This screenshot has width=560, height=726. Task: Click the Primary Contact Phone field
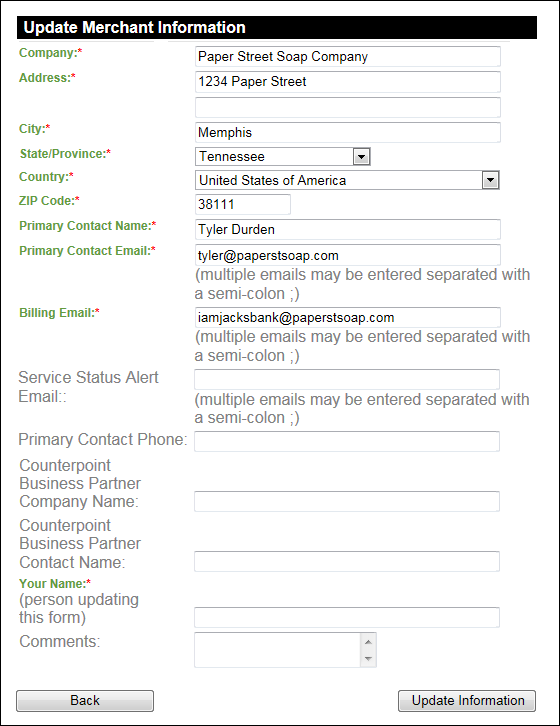click(x=347, y=441)
